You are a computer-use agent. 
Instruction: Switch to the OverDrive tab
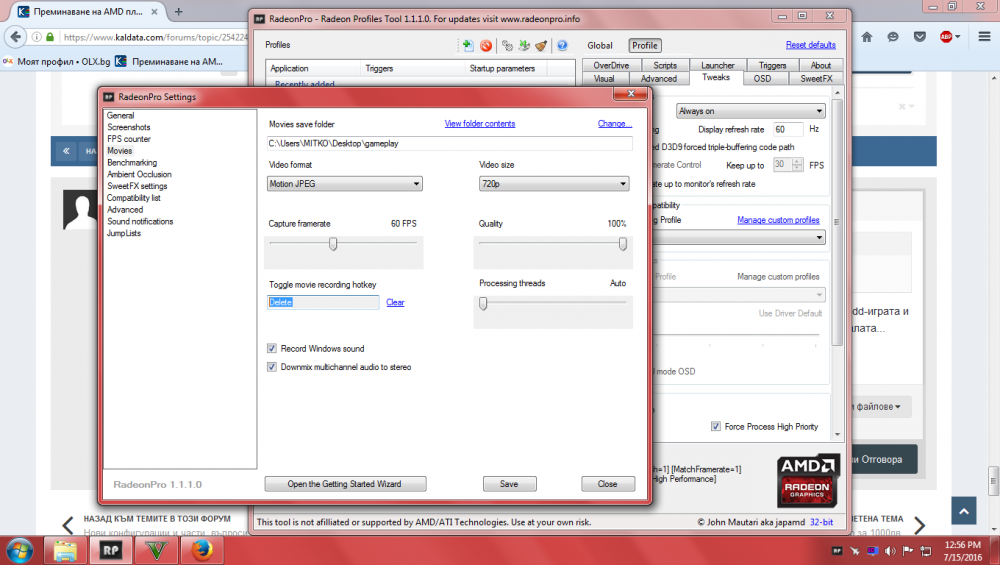click(611, 65)
